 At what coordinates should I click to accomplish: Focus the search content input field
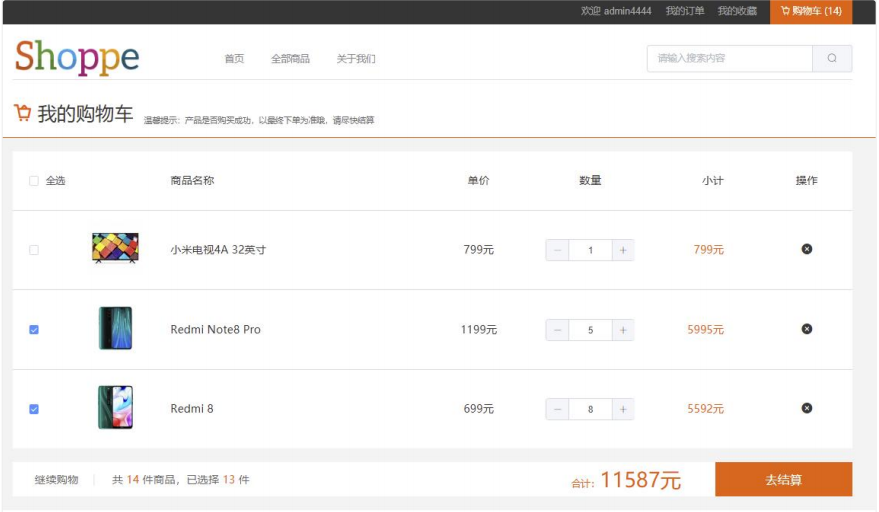pyautogui.click(x=729, y=58)
